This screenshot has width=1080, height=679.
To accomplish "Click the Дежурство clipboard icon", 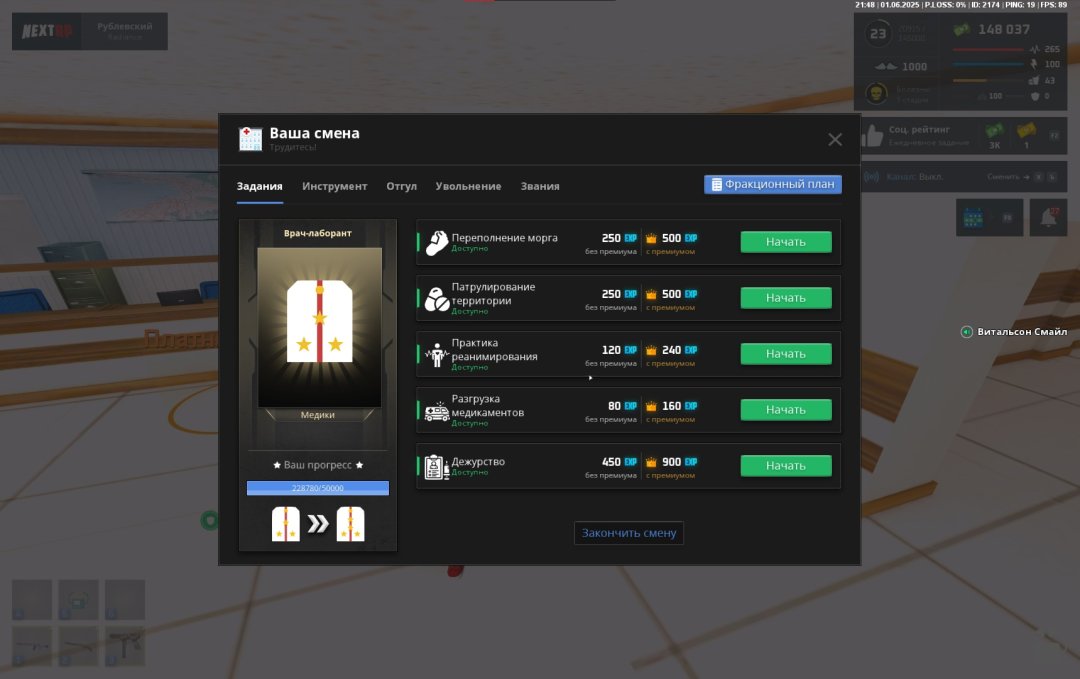I will [x=436, y=467].
